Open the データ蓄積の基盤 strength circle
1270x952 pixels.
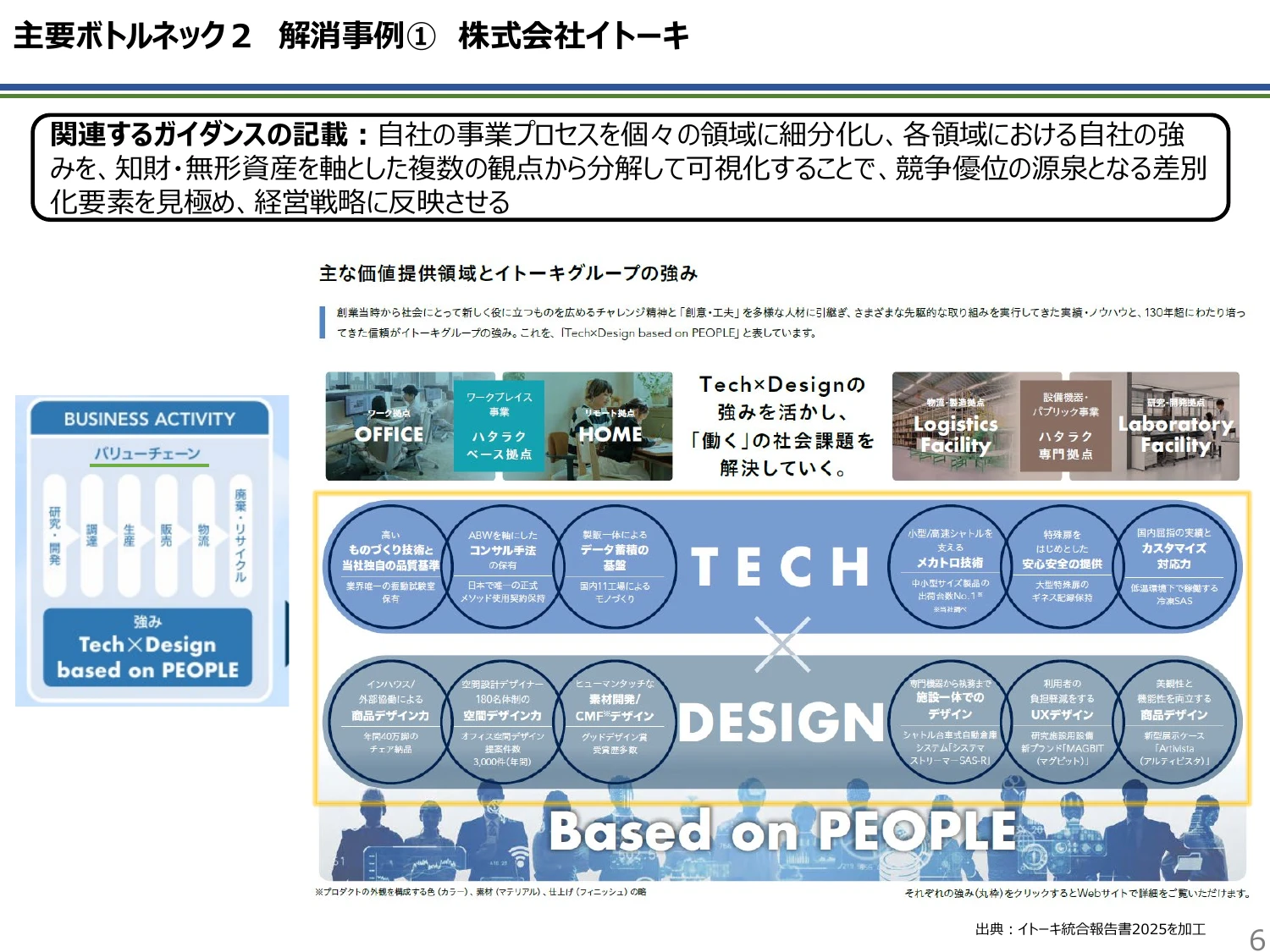(x=614, y=566)
